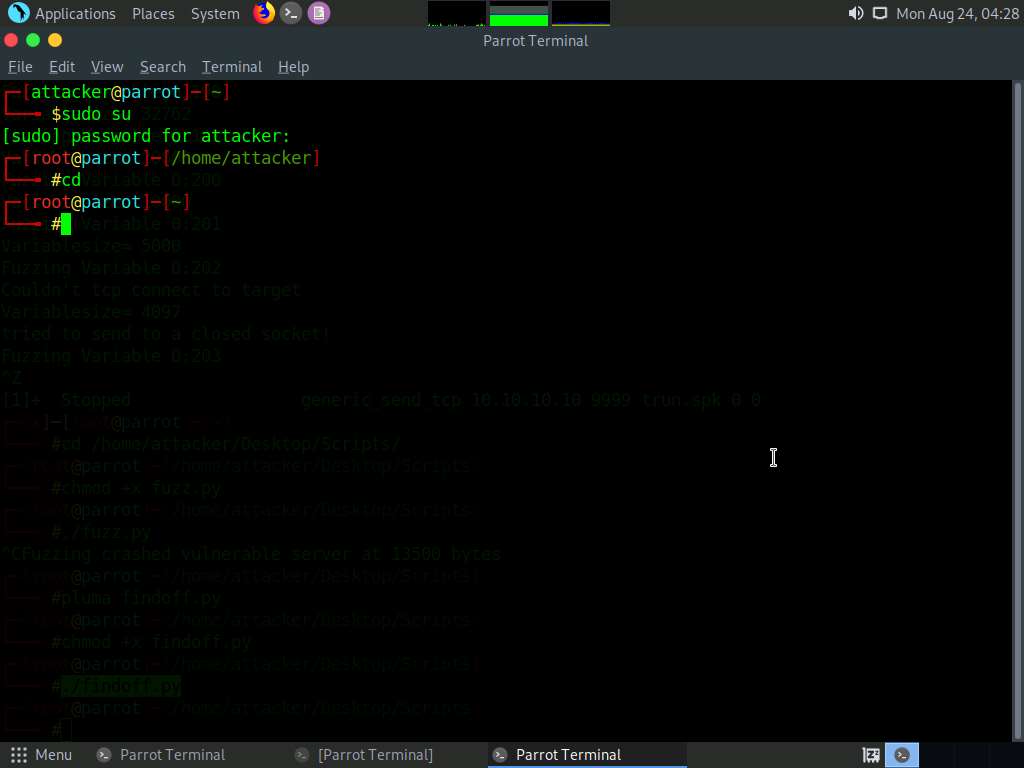Open the Terminal menu
The height and width of the screenshot is (768, 1024).
click(232, 67)
